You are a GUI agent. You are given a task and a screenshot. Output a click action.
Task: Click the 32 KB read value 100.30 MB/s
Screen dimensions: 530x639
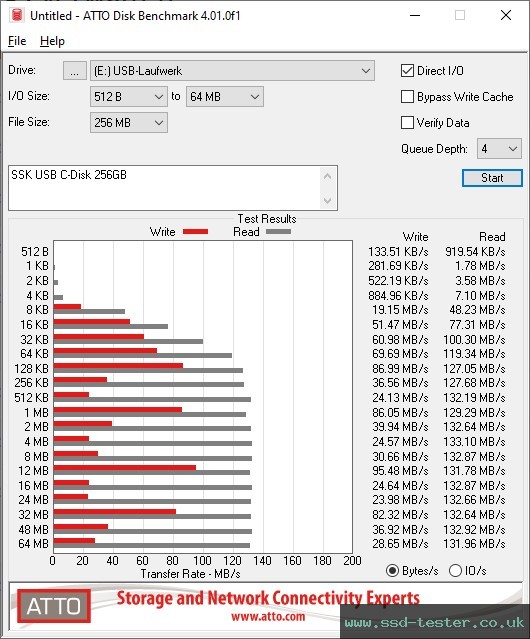click(474, 339)
